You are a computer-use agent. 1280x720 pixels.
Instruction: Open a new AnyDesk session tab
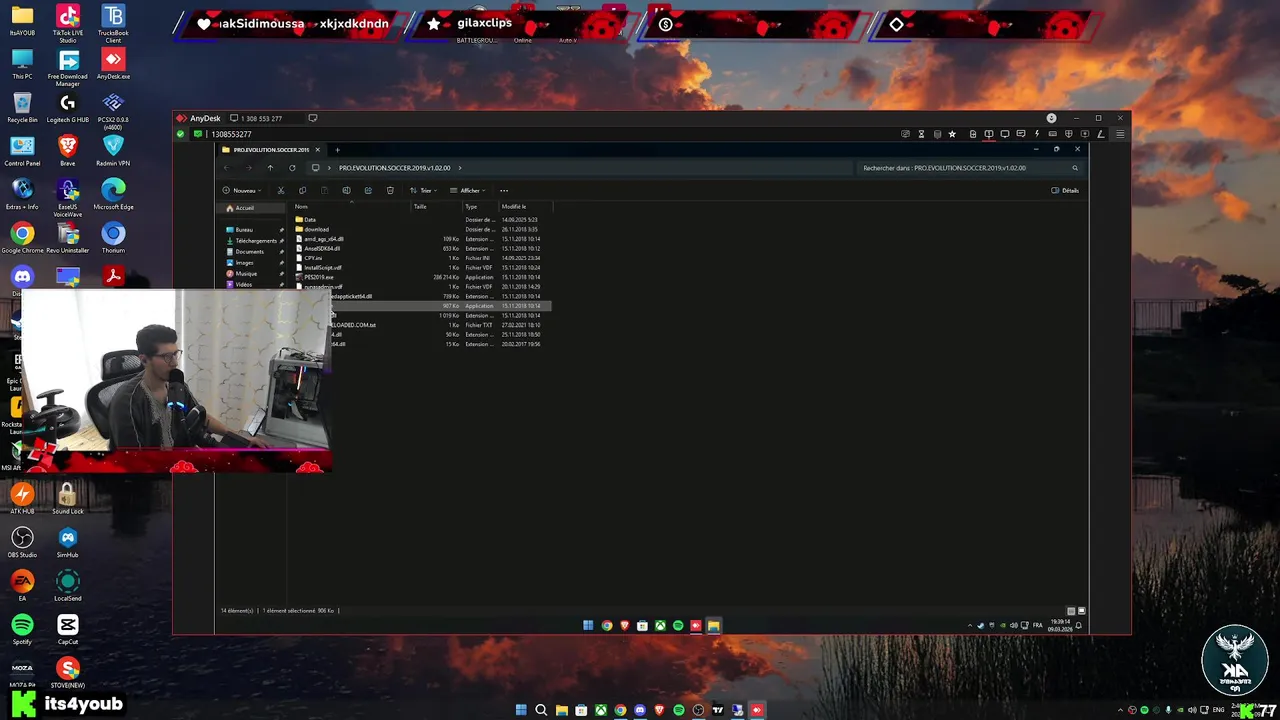tap(313, 118)
